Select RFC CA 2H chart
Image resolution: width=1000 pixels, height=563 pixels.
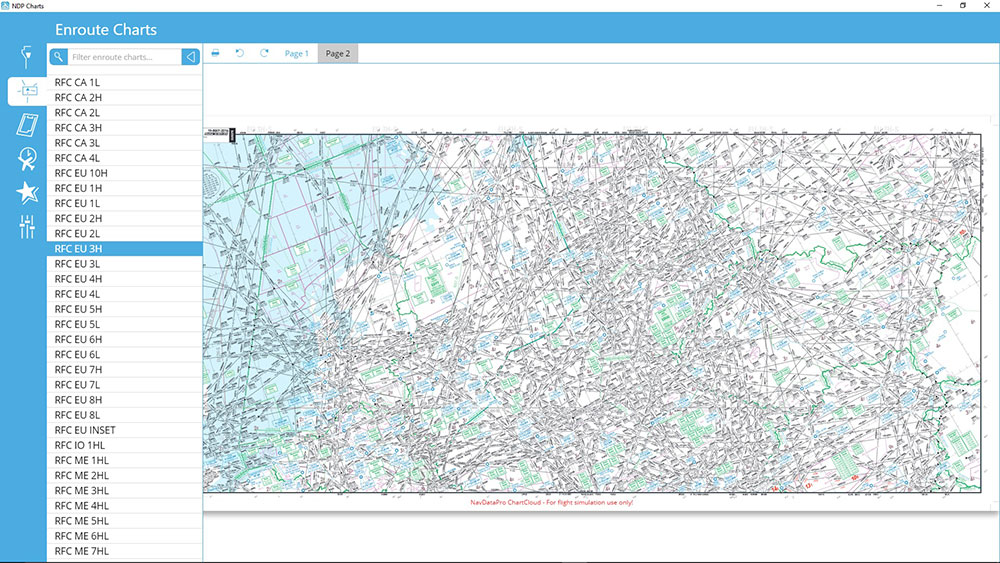point(125,98)
